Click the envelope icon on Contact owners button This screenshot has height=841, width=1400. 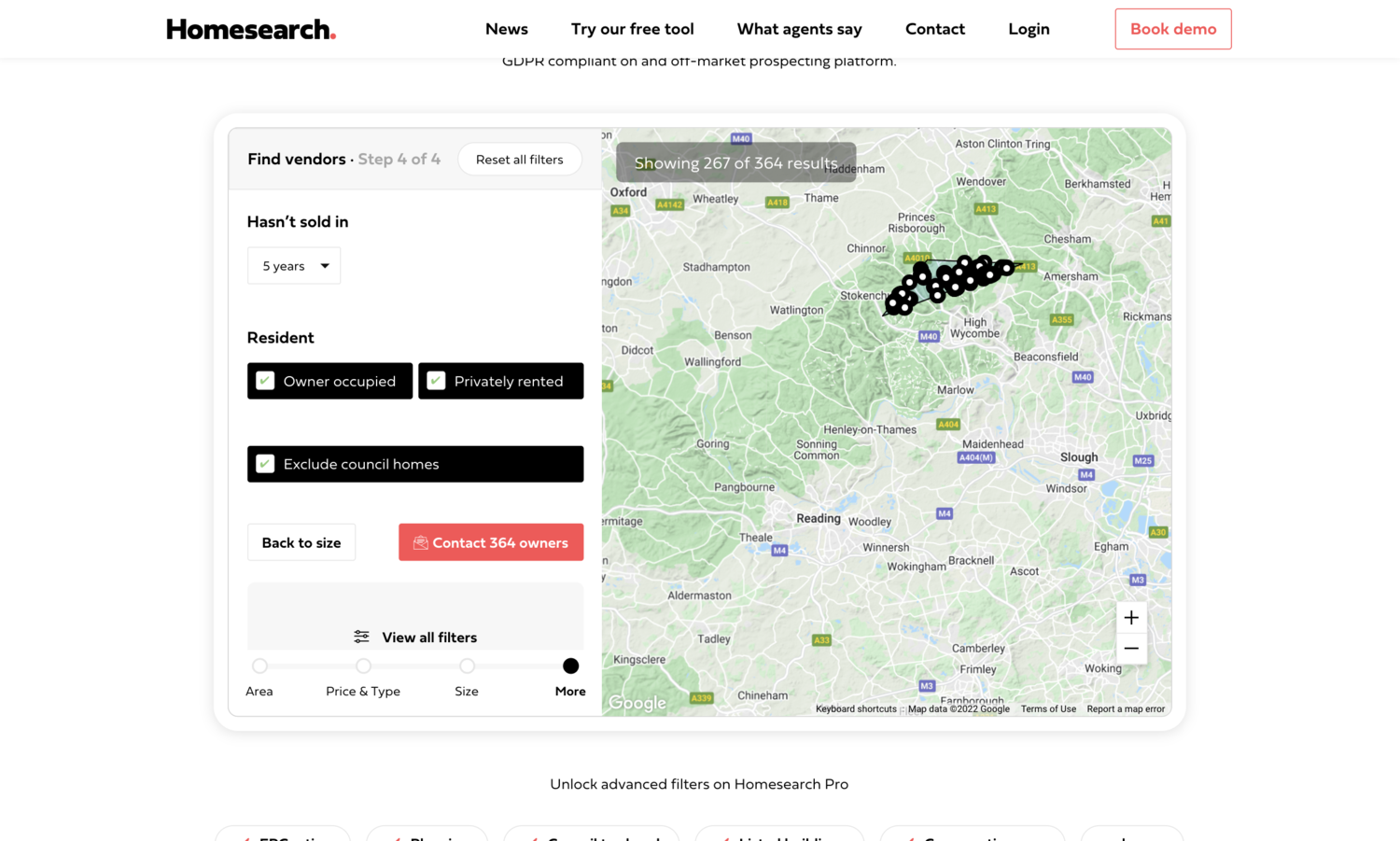(420, 542)
